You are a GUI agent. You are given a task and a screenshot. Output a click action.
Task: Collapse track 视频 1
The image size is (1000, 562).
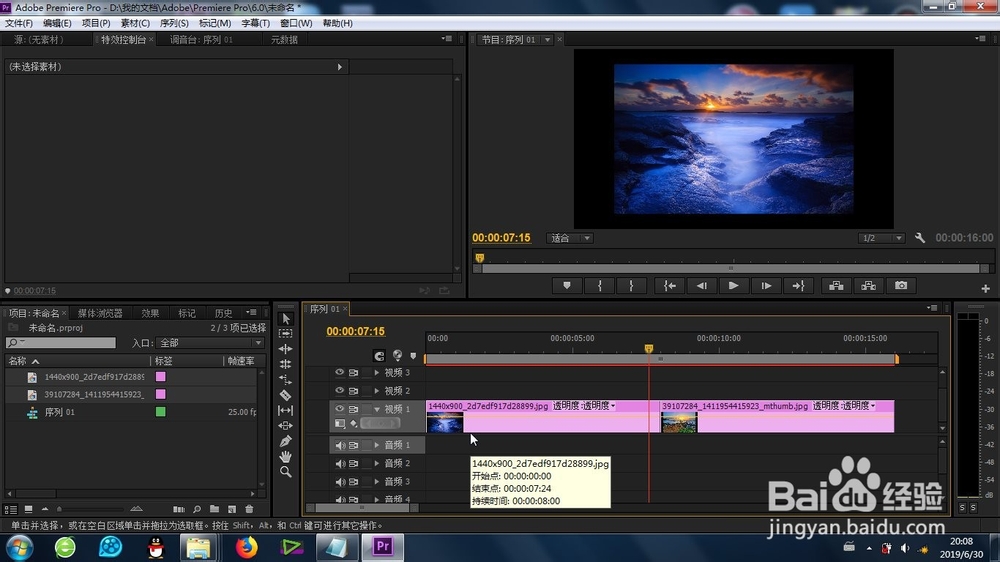point(377,409)
